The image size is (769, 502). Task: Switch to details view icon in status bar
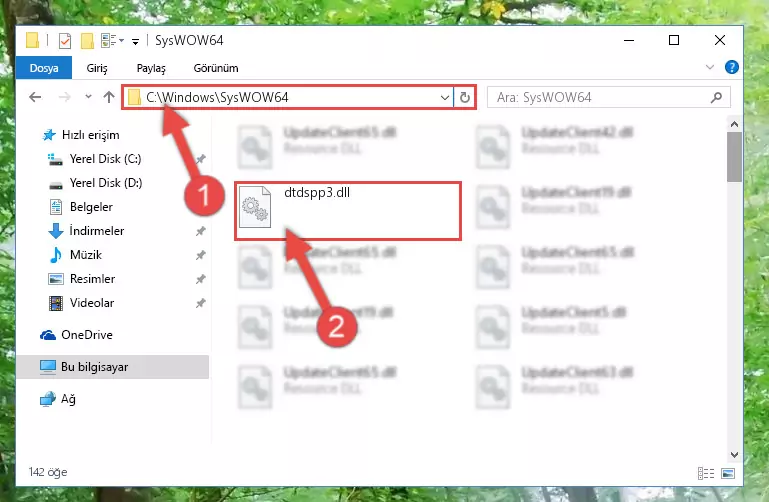[706, 473]
